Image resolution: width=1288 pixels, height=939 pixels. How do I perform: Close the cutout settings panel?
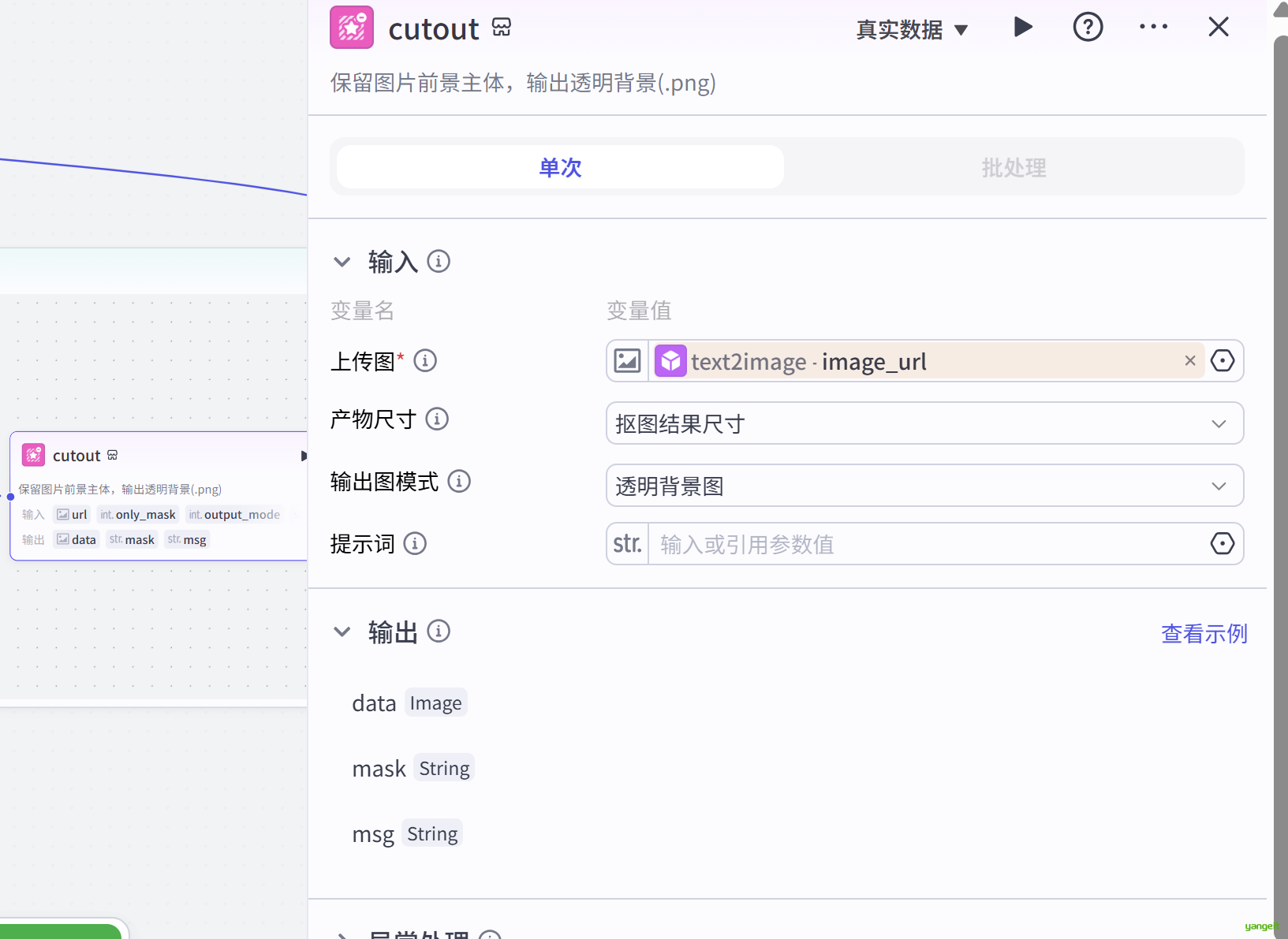click(1219, 27)
